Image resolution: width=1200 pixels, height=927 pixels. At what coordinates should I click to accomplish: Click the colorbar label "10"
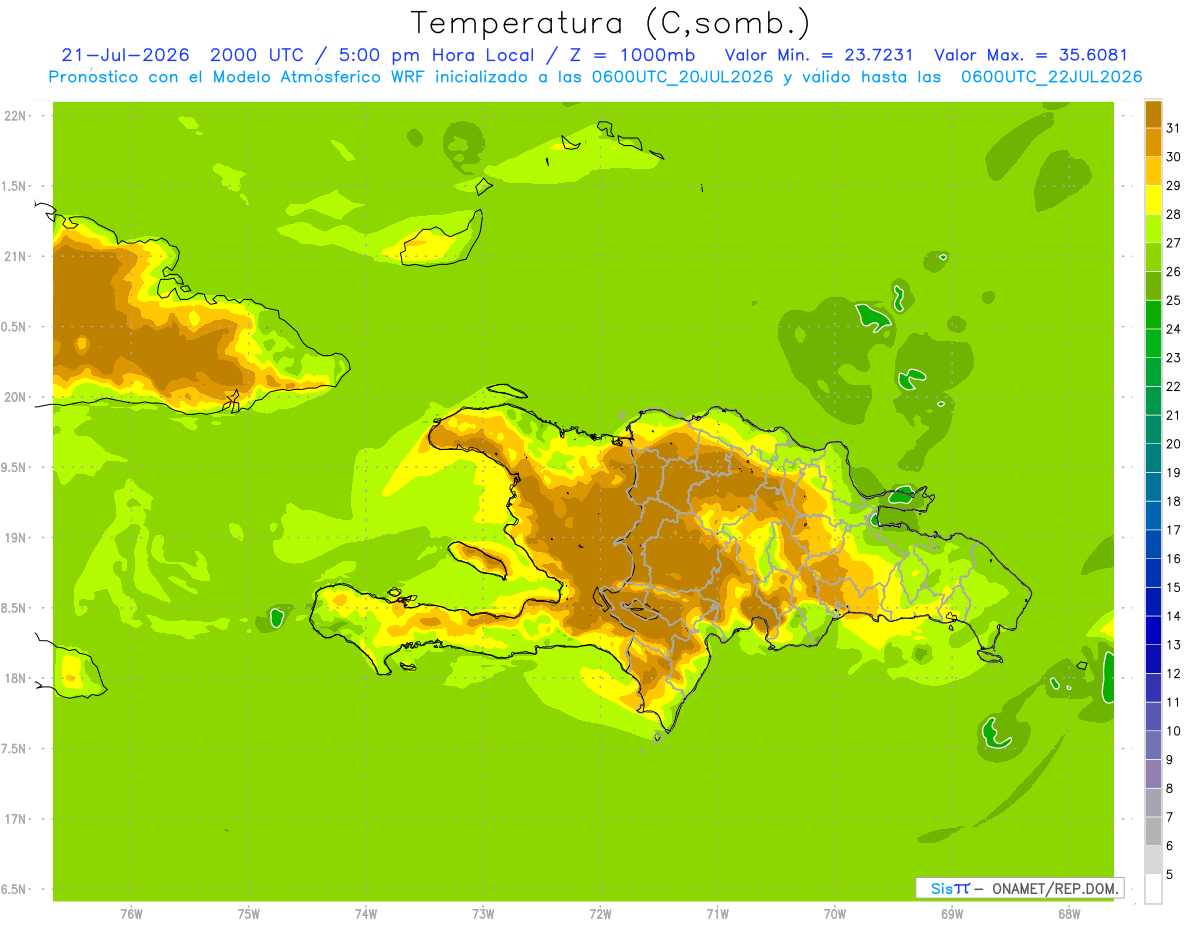[x=1173, y=731]
